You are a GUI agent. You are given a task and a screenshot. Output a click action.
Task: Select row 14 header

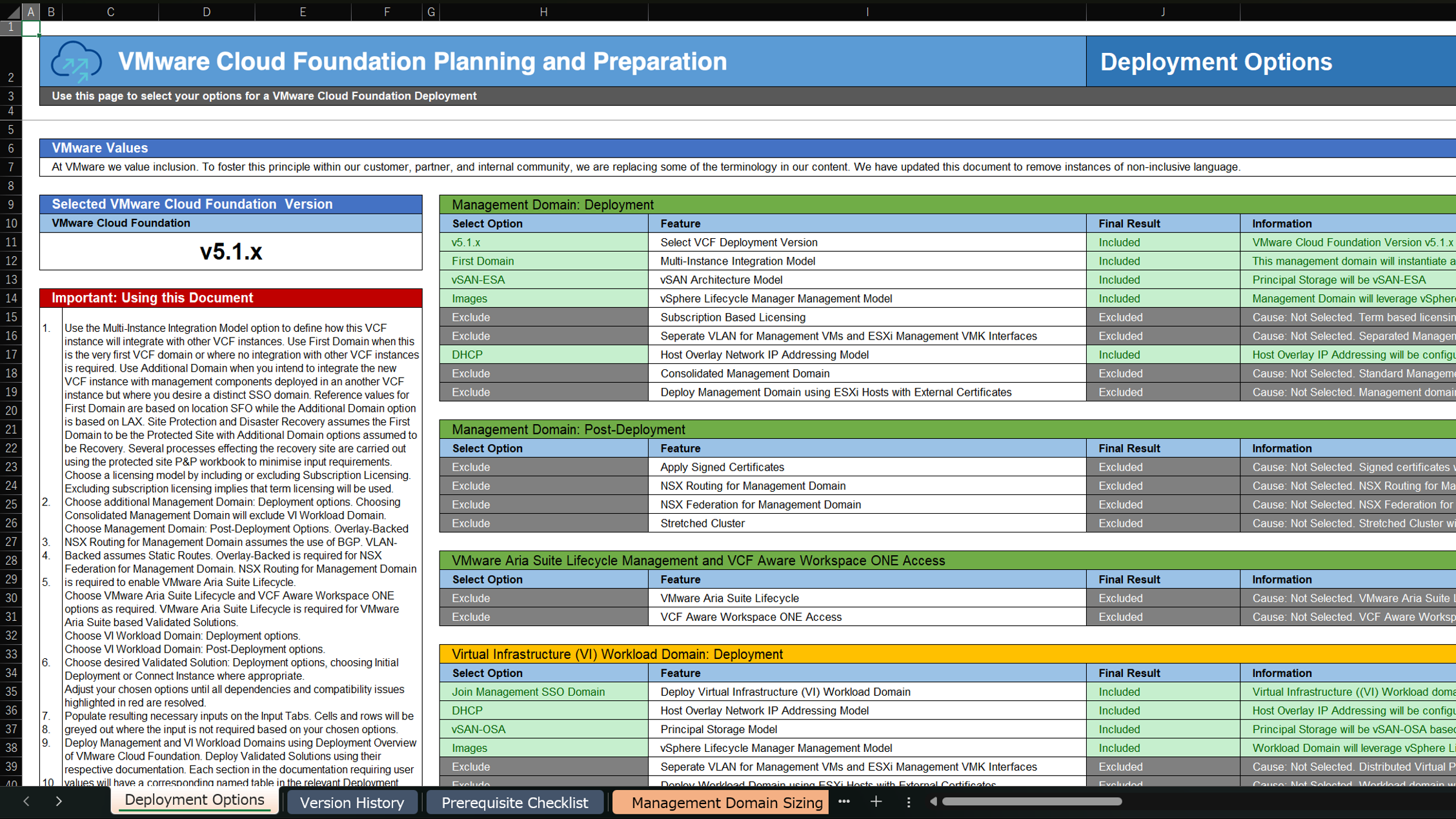[x=11, y=298]
